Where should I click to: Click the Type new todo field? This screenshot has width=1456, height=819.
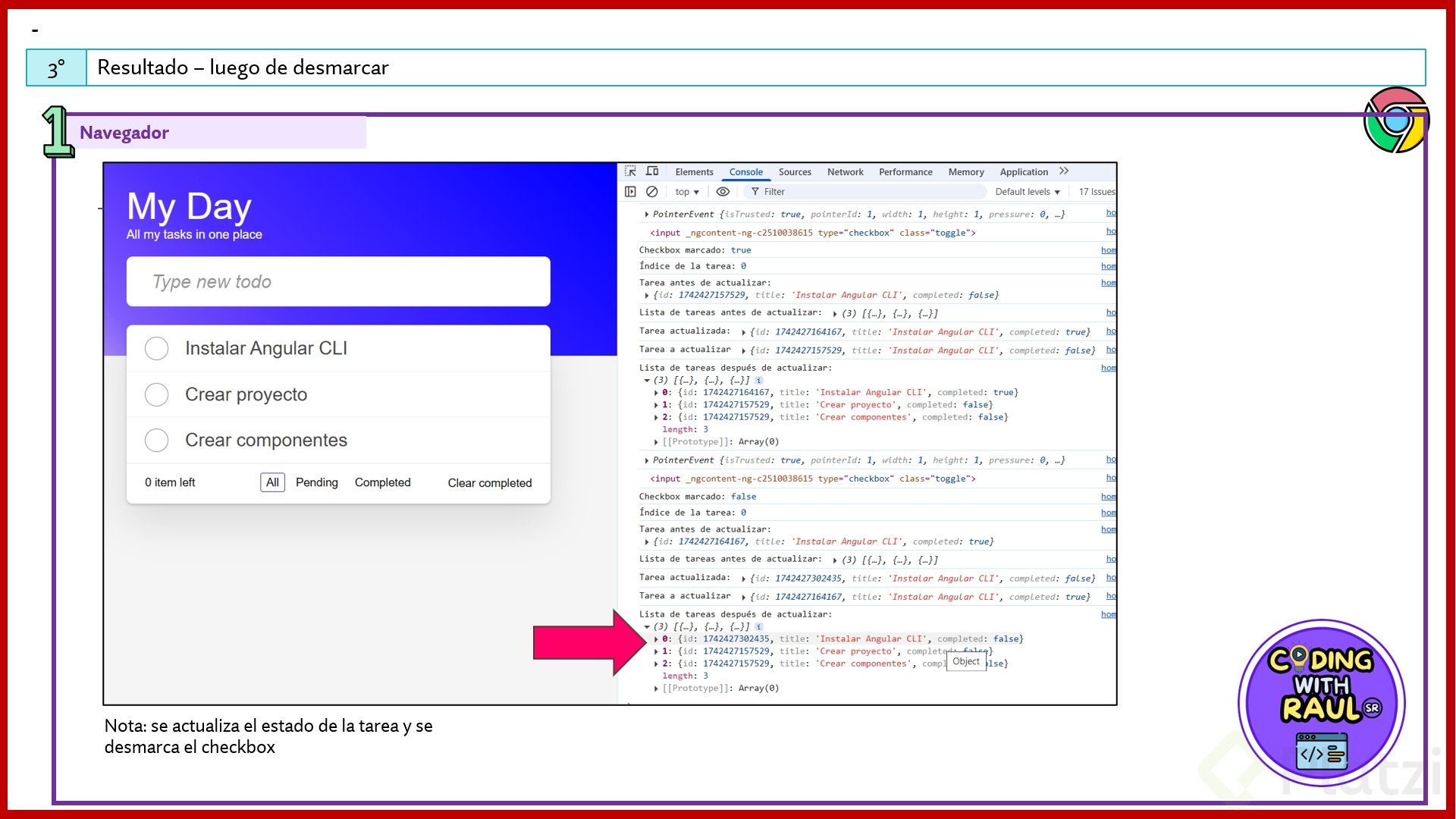pyautogui.click(x=338, y=282)
